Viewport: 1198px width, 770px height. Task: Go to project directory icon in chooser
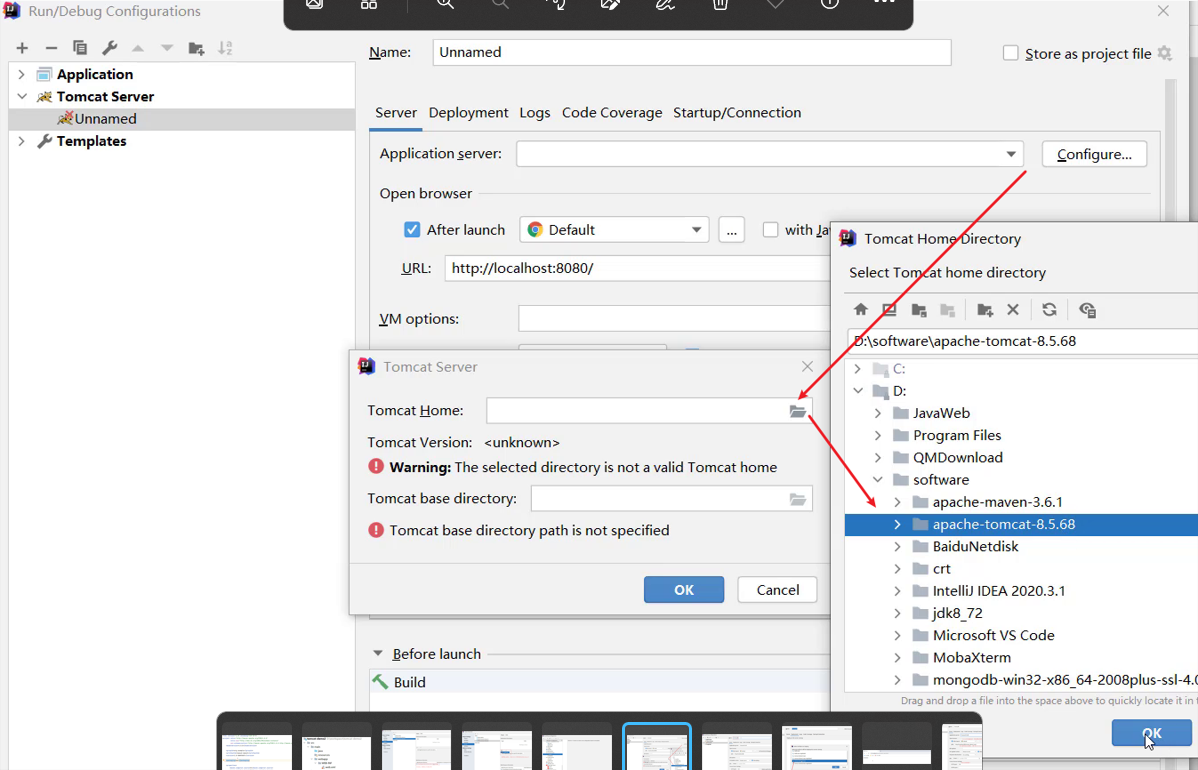click(x=919, y=309)
